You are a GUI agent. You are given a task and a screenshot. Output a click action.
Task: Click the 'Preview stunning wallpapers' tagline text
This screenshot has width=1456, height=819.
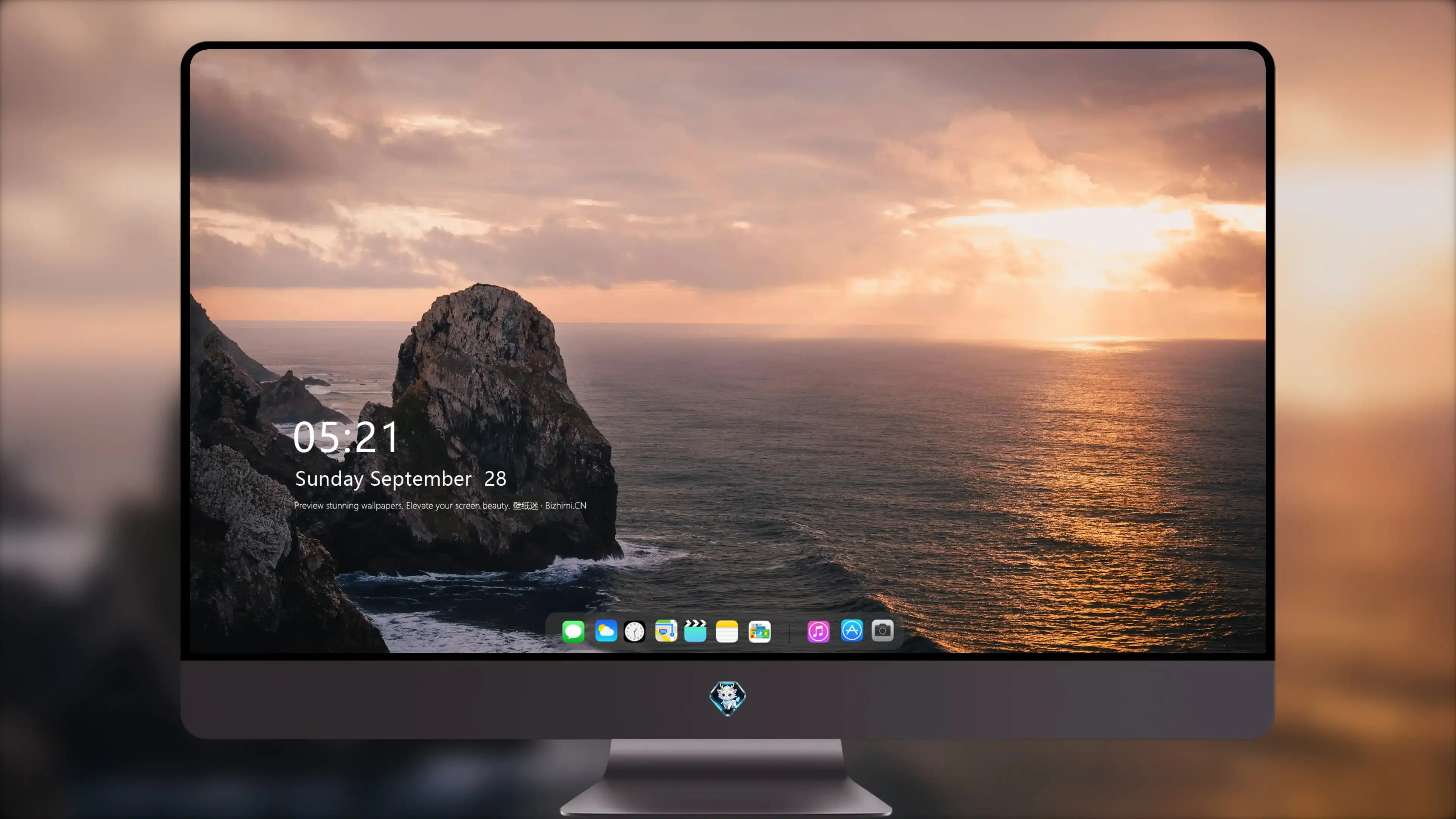[x=440, y=505]
